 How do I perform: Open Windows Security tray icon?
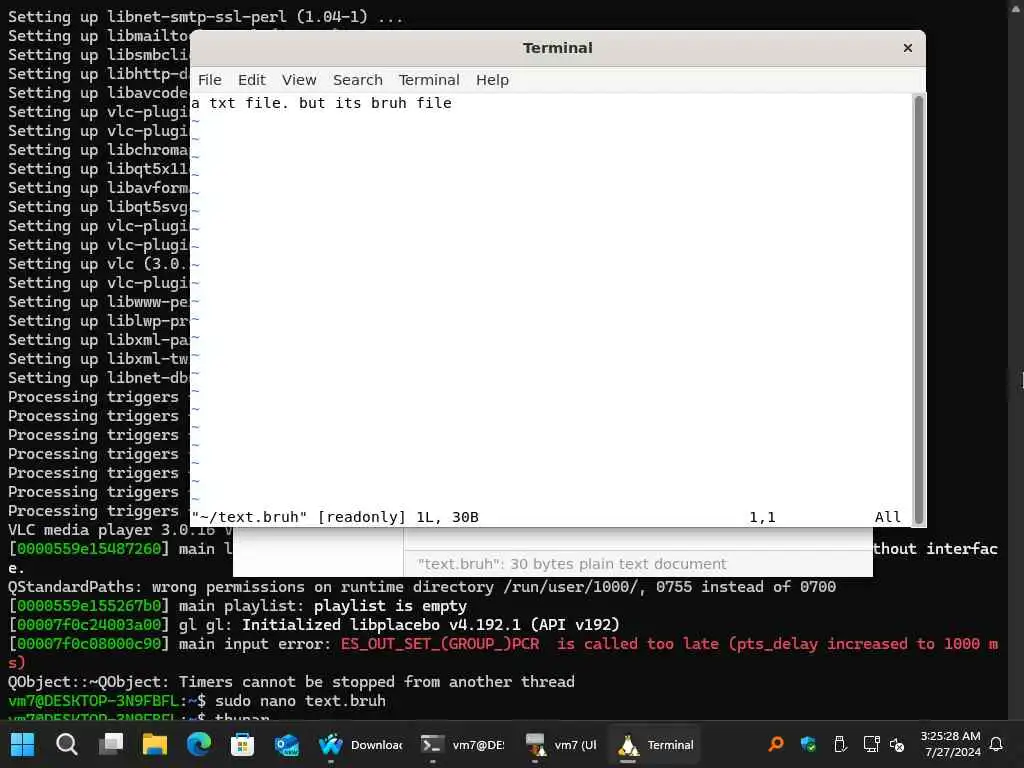click(x=808, y=744)
